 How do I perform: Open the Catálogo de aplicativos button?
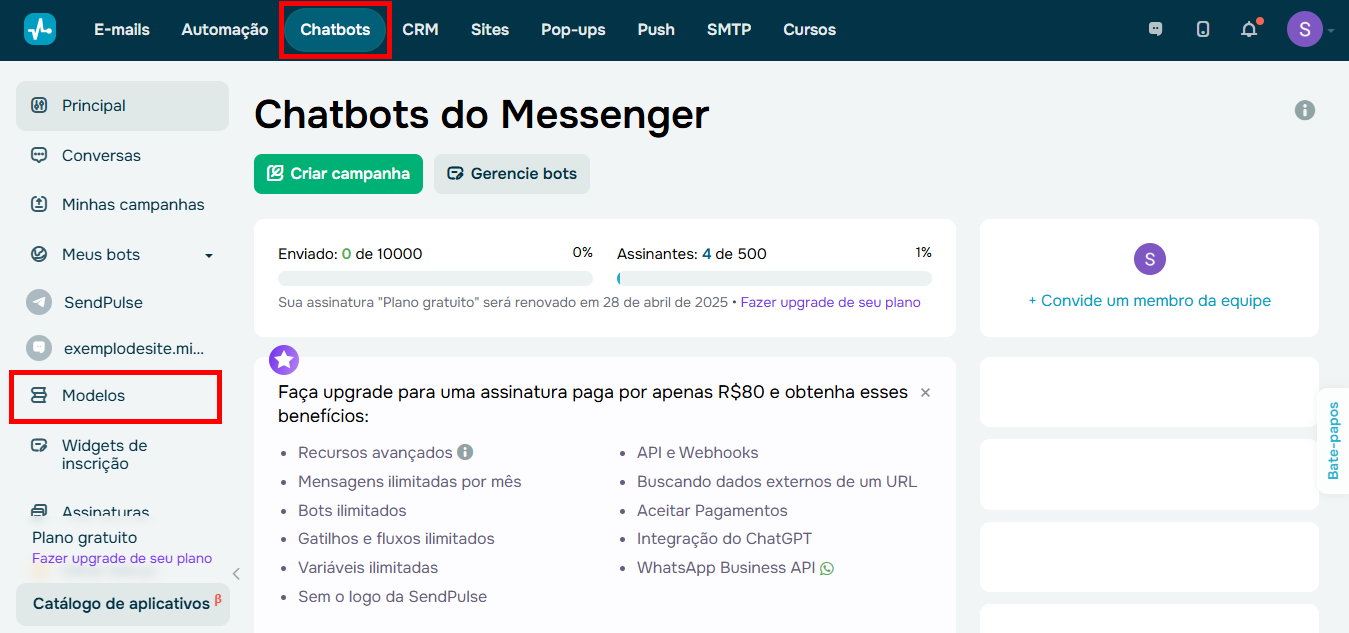click(x=123, y=604)
